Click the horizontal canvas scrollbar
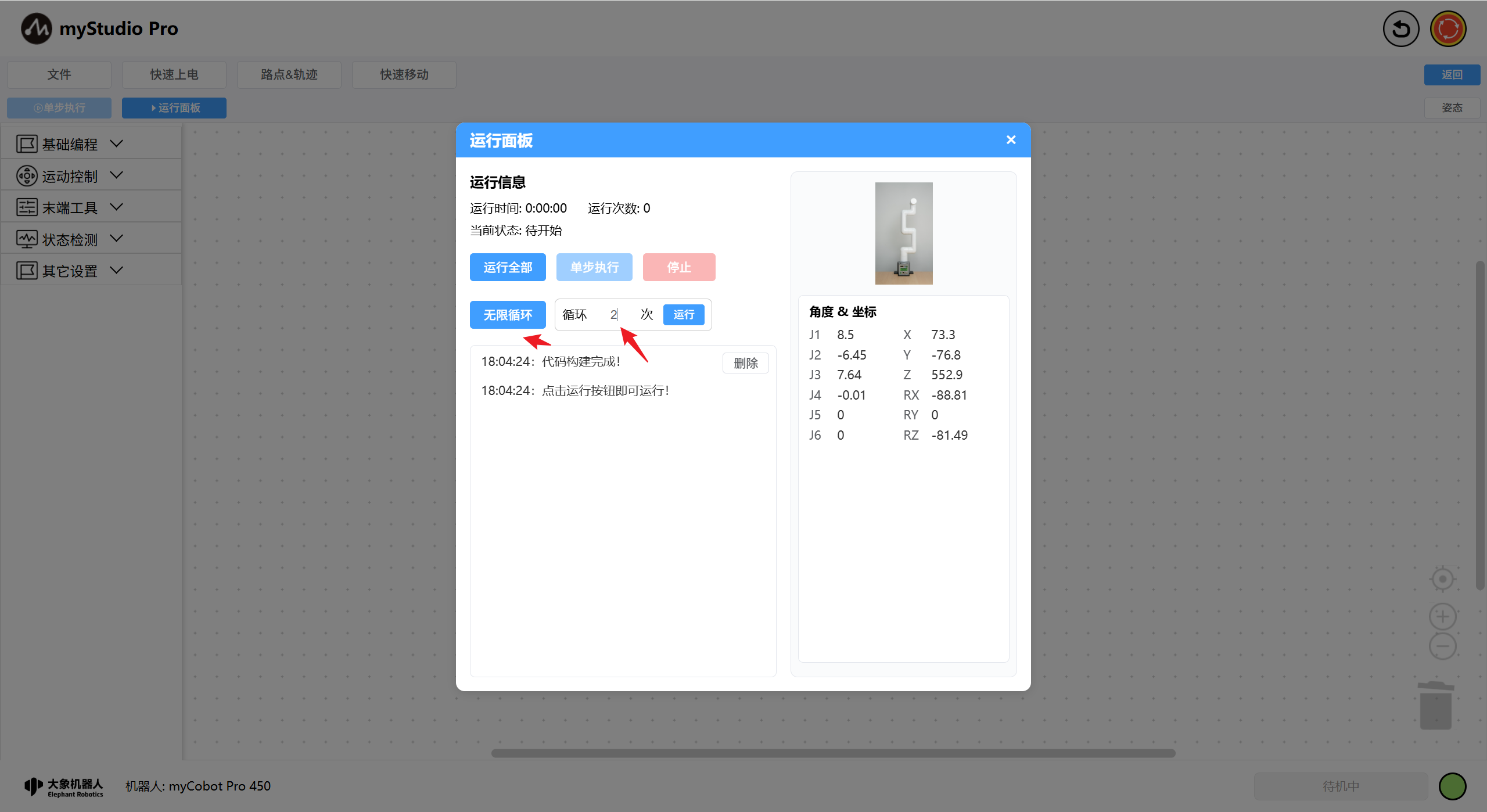 833,753
